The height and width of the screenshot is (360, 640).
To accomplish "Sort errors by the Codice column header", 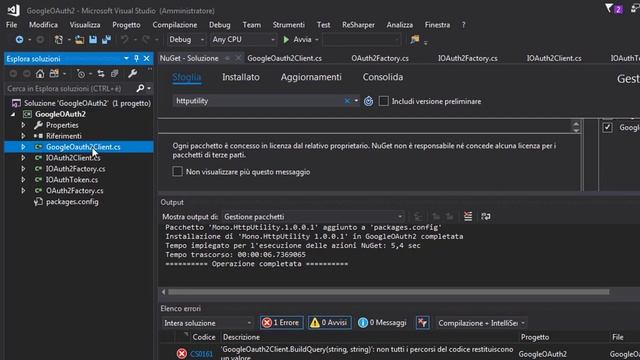I will pyautogui.click(x=203, y=337).
